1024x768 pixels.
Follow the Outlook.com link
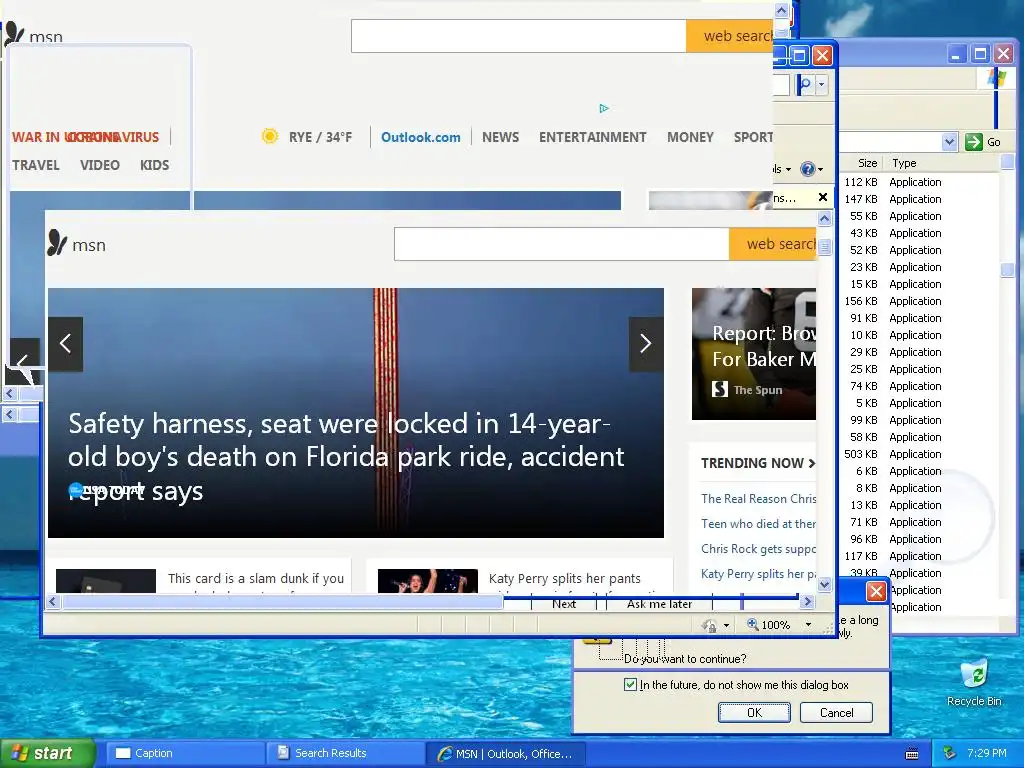tap(421, 137)
